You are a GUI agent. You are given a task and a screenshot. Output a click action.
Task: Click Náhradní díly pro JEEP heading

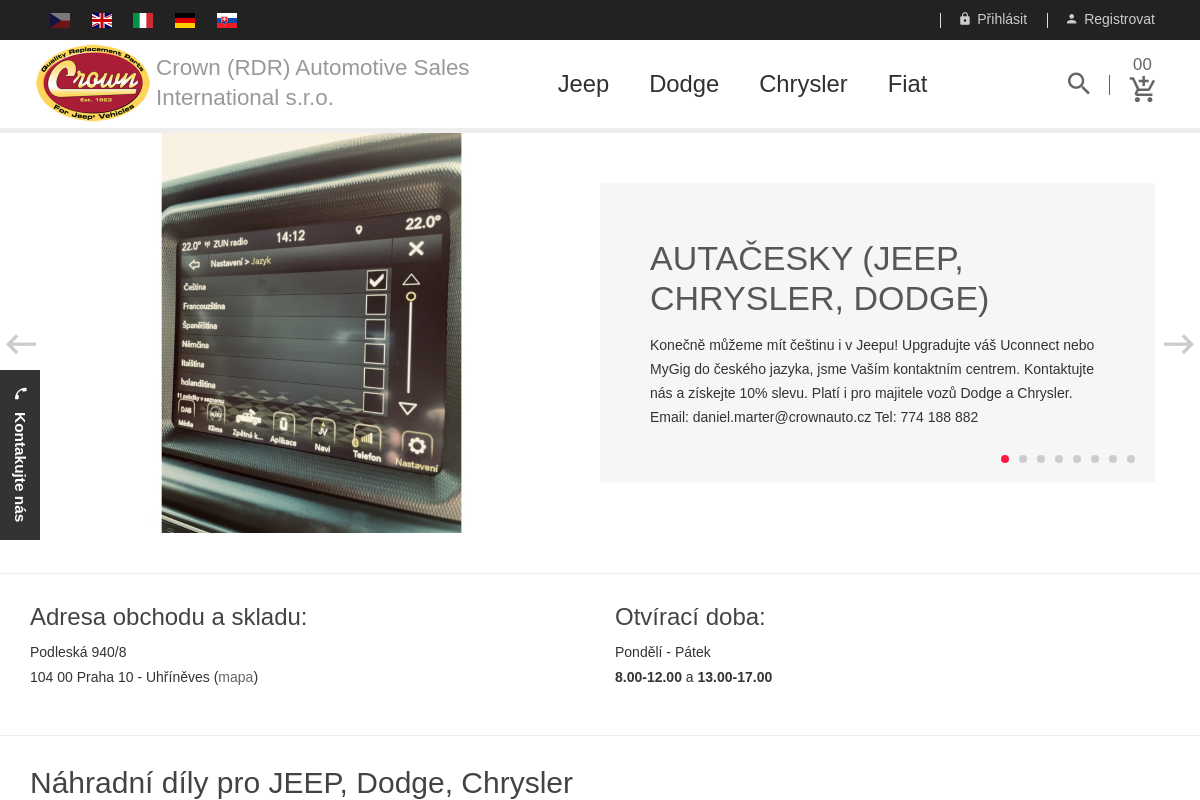301,783
